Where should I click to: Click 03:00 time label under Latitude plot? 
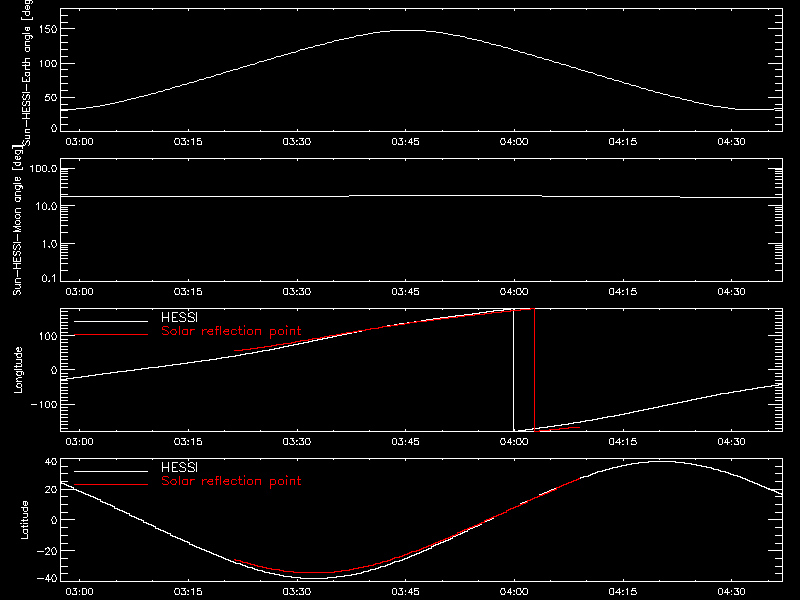pyautogui.click(x=79, y=592)
